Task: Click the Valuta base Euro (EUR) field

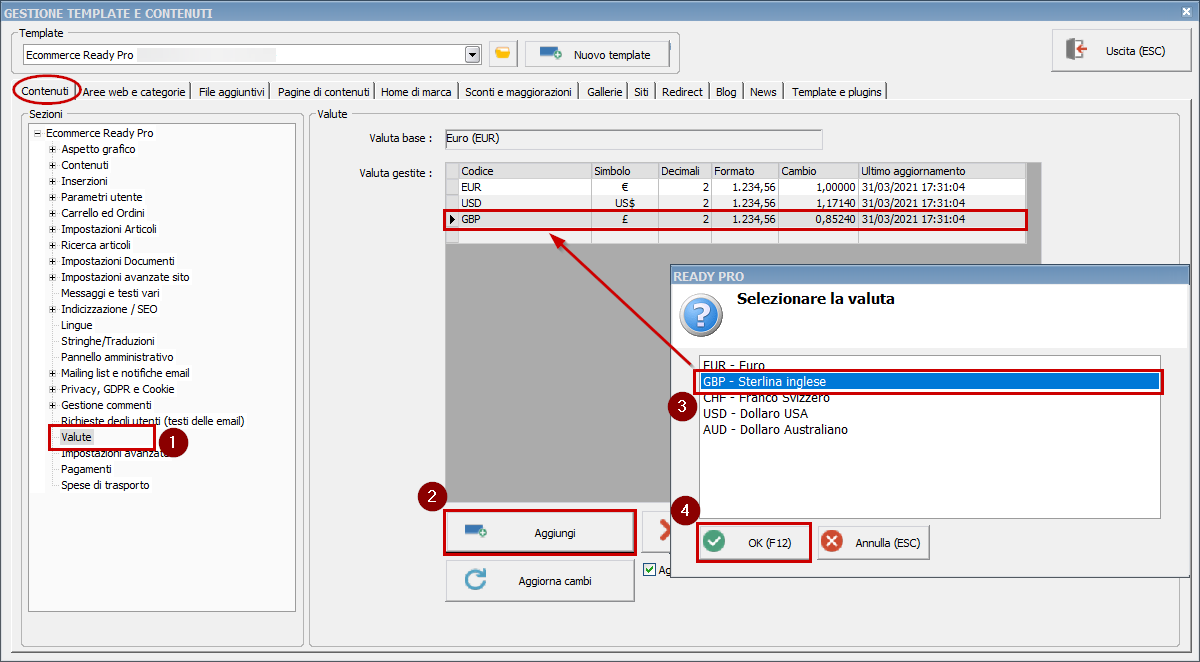Action: click(x=633, y=139)
